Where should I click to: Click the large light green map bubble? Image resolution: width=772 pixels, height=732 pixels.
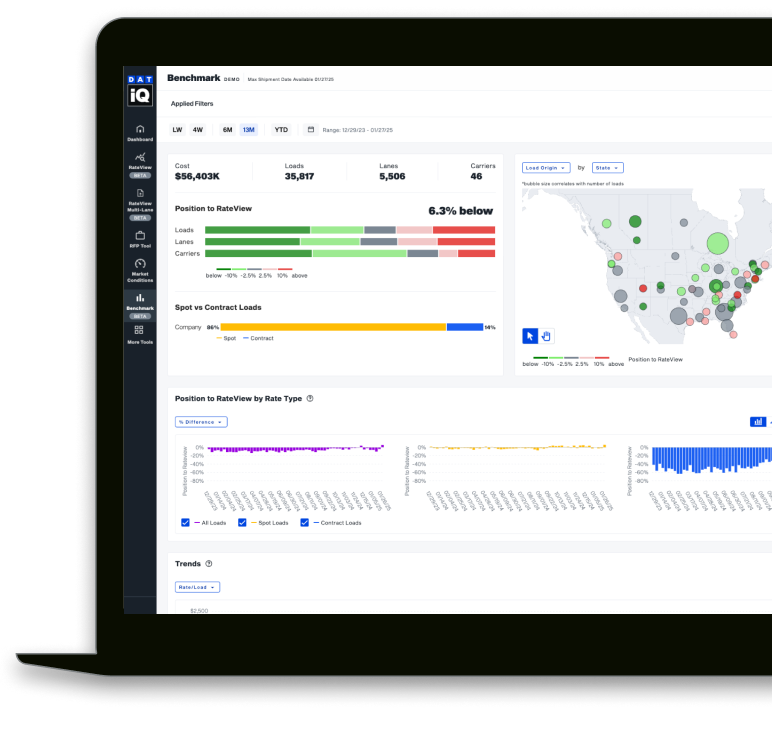pyautogui.click(x=717, y=242)
